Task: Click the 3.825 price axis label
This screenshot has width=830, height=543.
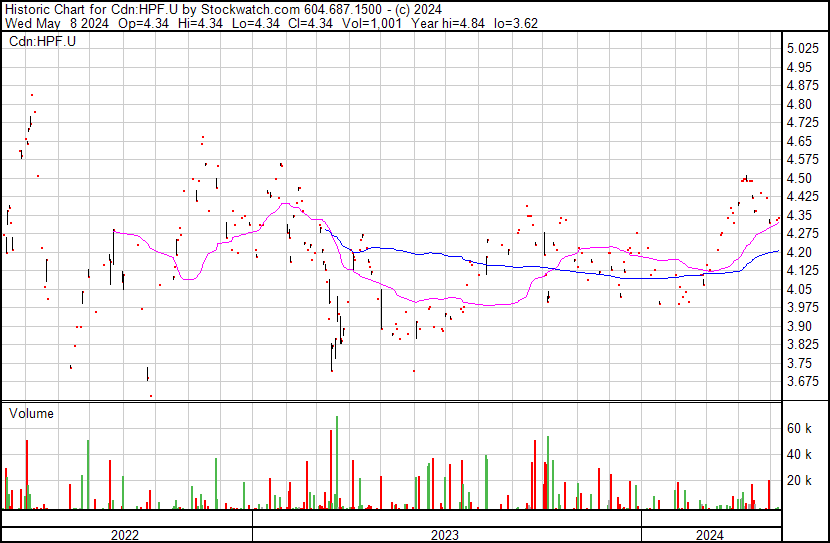Action: (x=803, y=345)
